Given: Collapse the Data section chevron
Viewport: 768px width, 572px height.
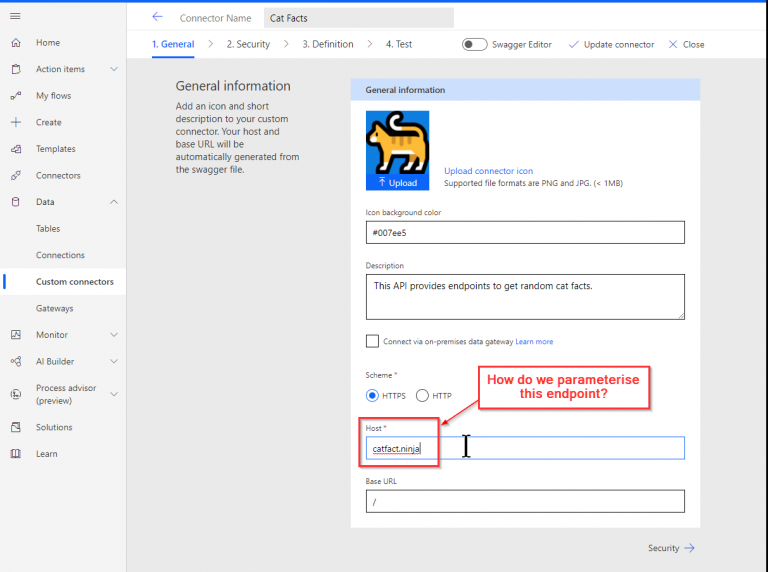Looking at the screenshot, I should pos(114,202).
